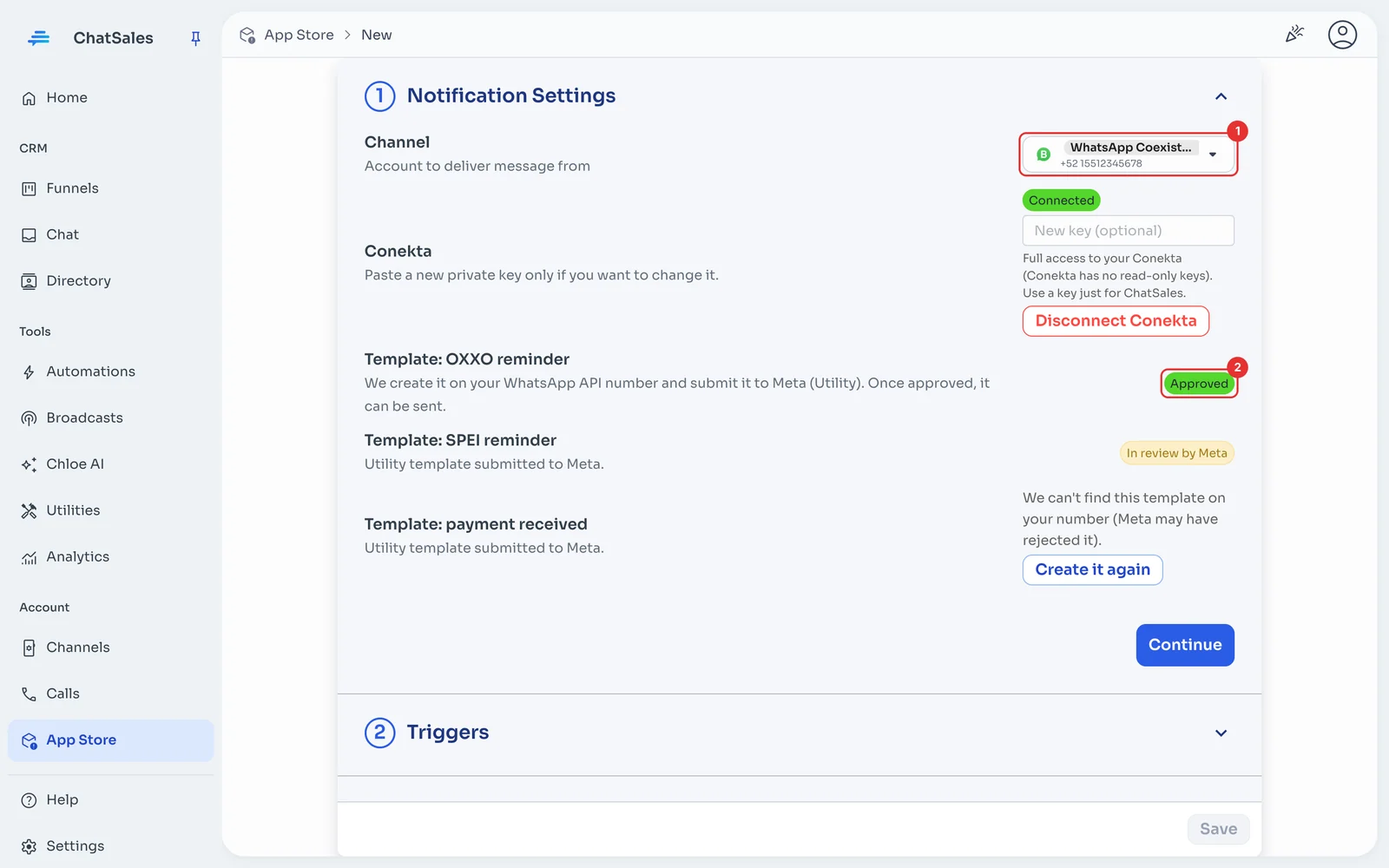Screen dimensions: 1389x868
Task: Click the Approved status badge
Action: click(x=1199, y=384)
